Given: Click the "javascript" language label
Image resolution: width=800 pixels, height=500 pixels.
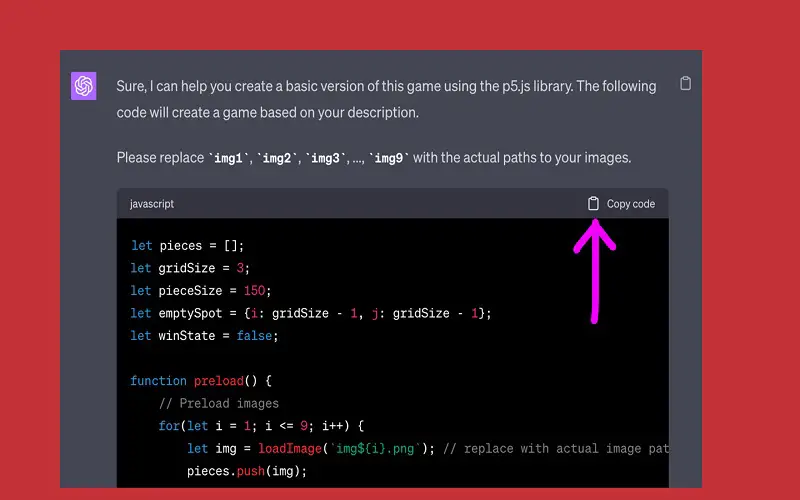Looking at the screenshot, I should (x=152, y=204).
